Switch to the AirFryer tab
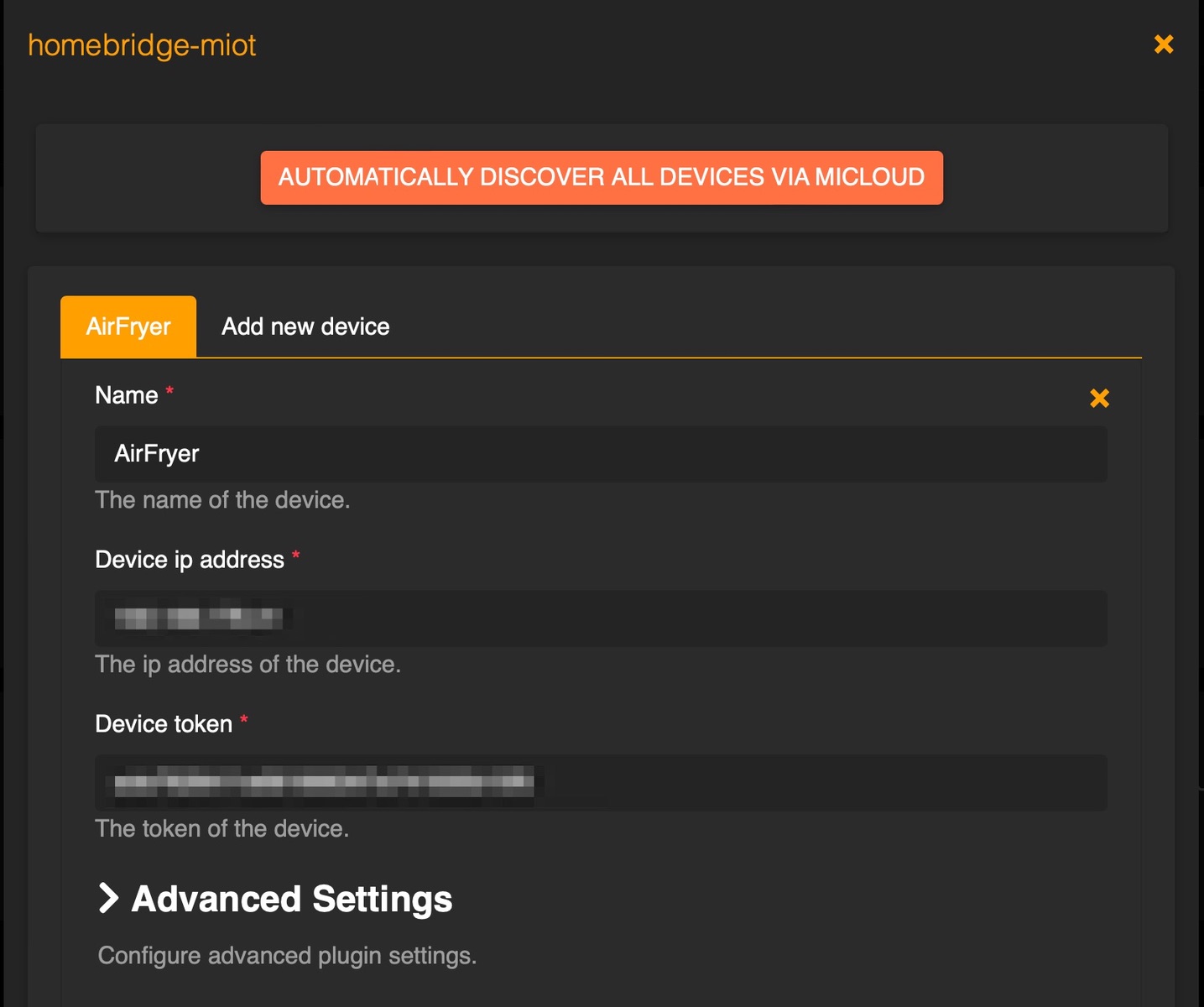1204x1007 pixels. (x=128, y=326)
